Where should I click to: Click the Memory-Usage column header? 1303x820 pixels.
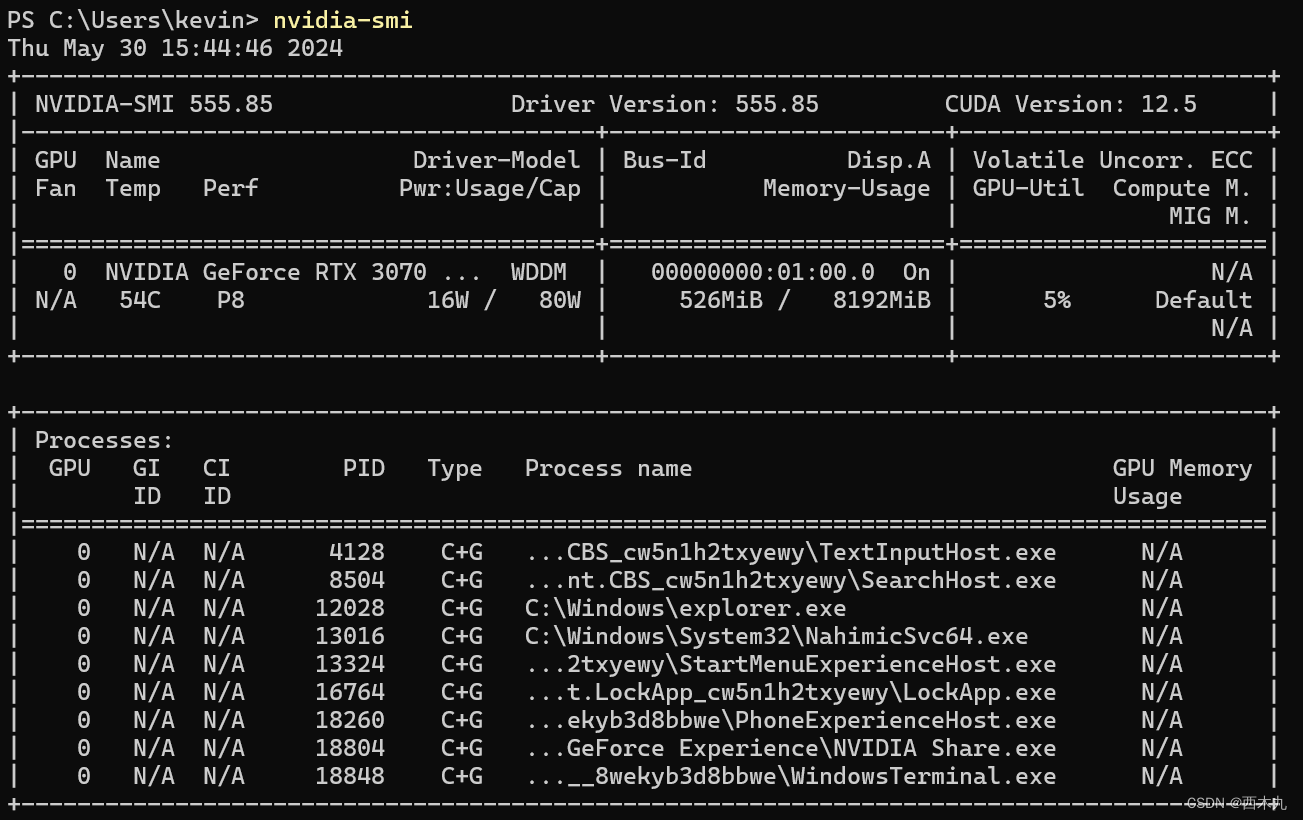point(846,188)
